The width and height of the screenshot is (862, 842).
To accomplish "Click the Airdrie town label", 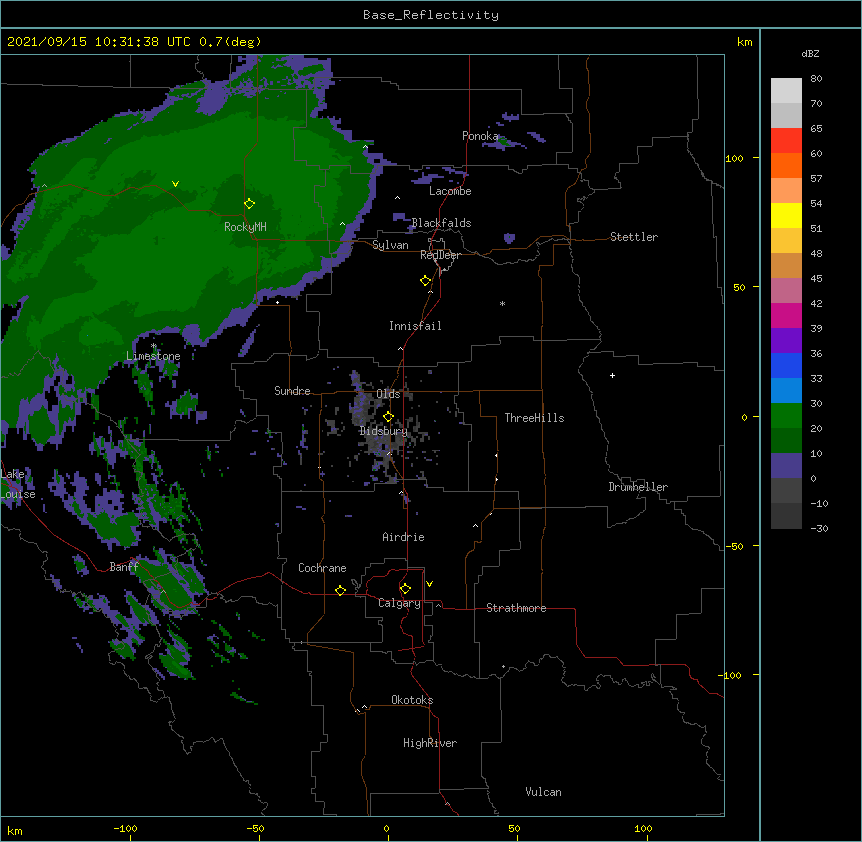I will pyautogui.click(x=404, y=537).
